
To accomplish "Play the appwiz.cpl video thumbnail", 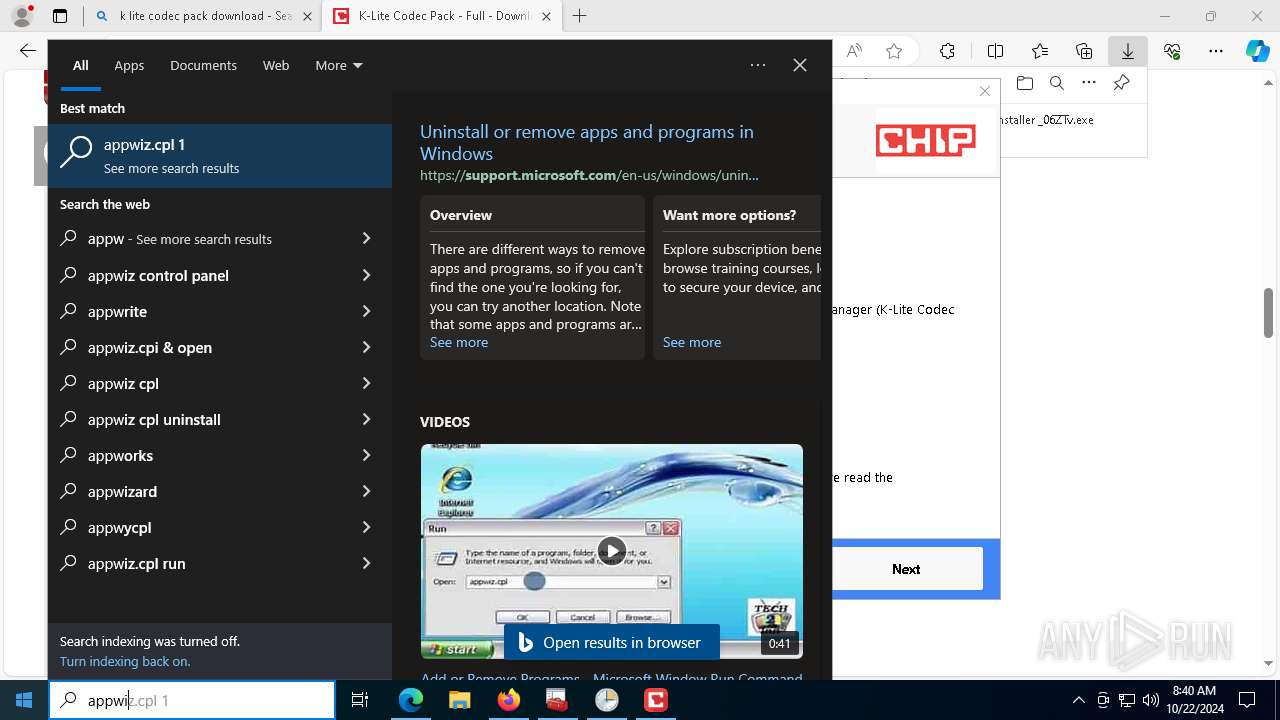I will (x=611, y=551).
